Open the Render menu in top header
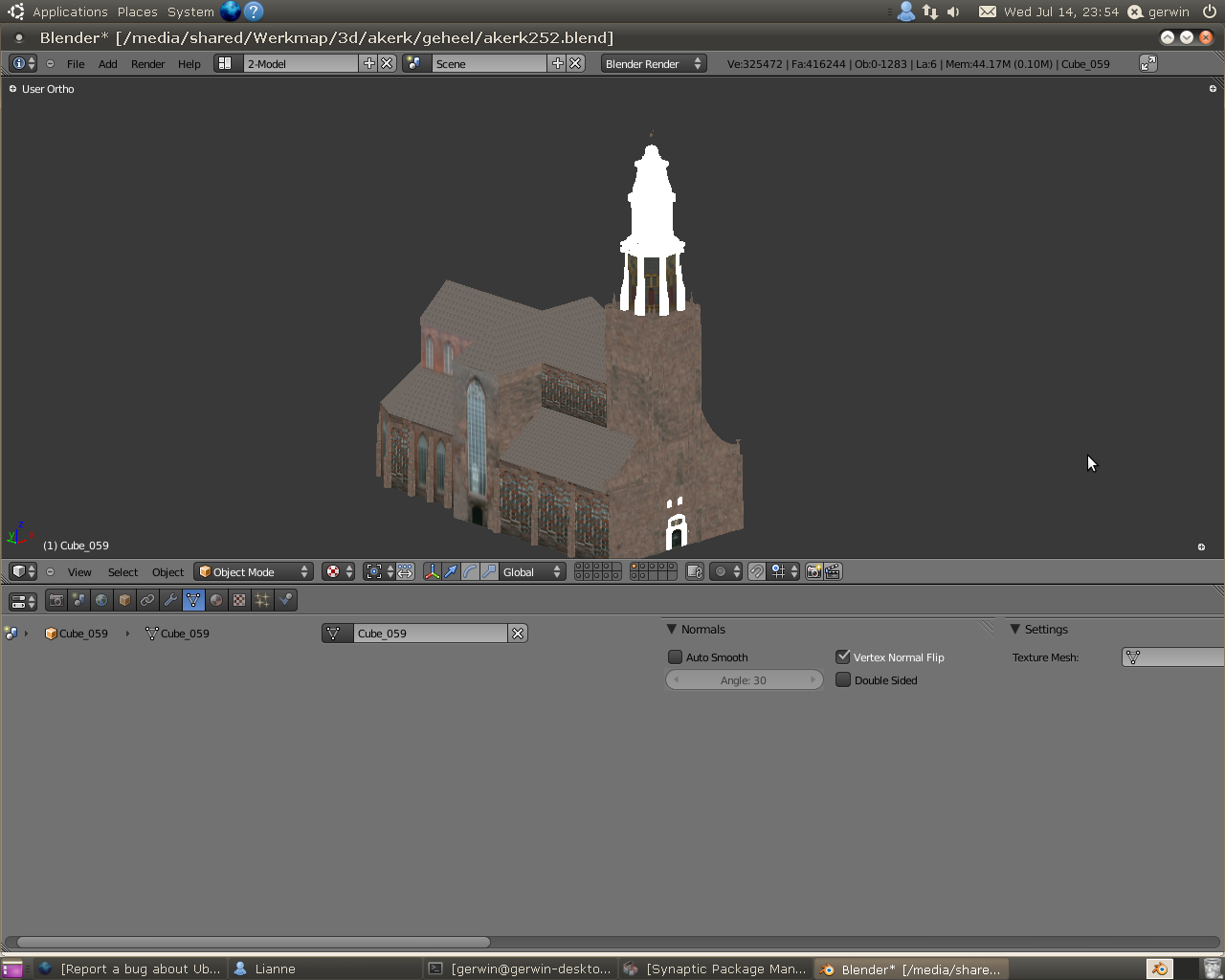 pyautogui.click(x=147, y=64)
